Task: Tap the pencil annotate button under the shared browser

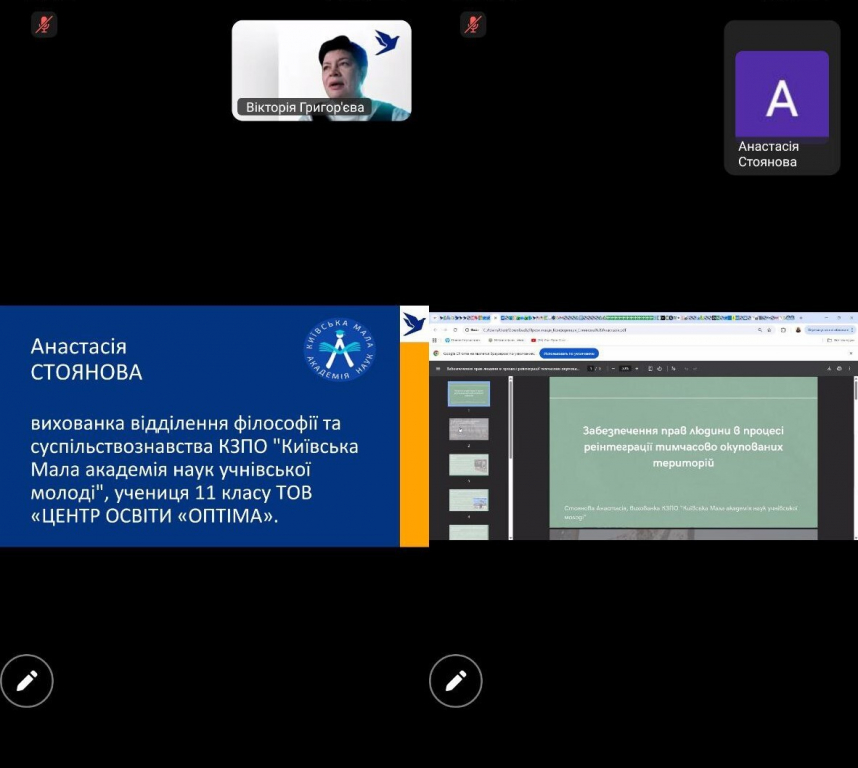Action: 456,681
